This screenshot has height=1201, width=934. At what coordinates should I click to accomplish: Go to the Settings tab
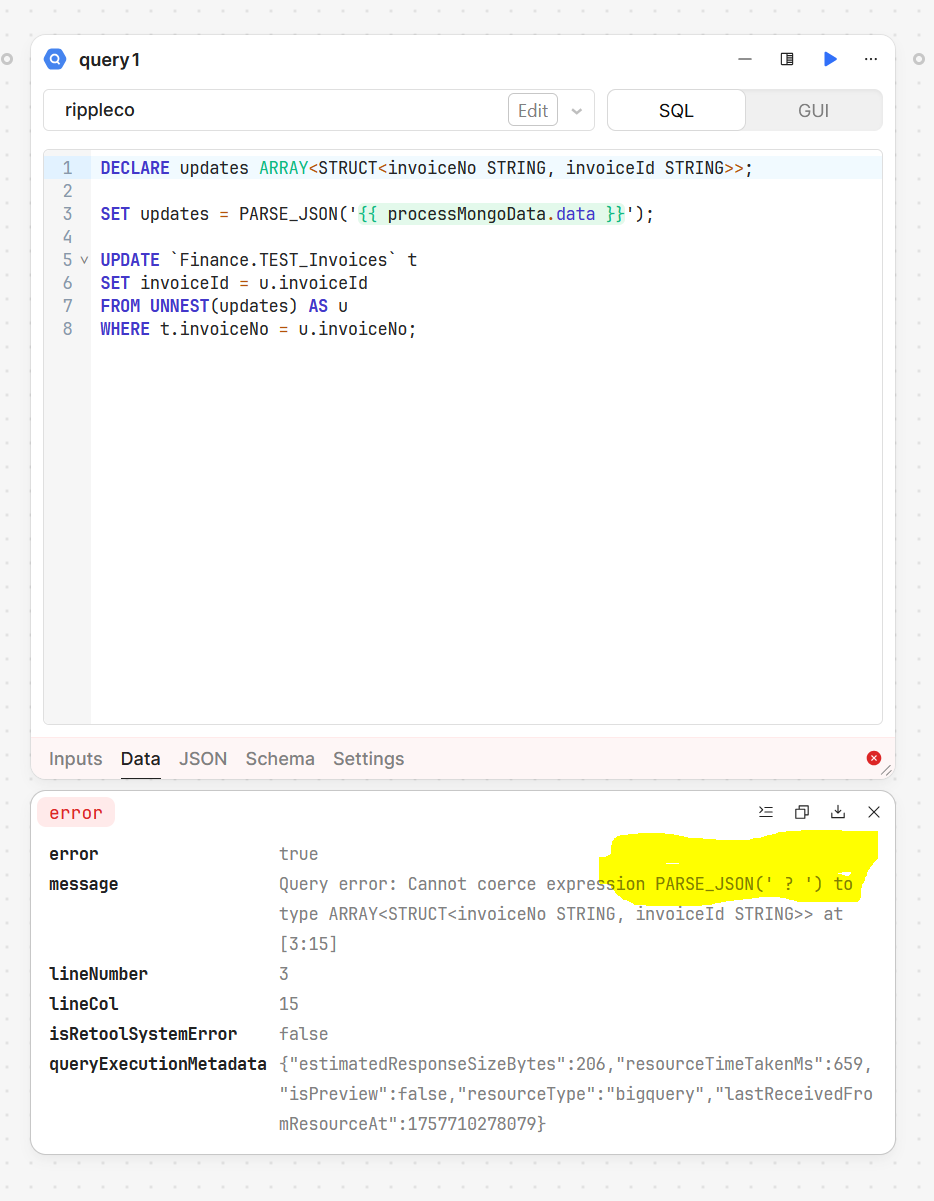[368, 759]
